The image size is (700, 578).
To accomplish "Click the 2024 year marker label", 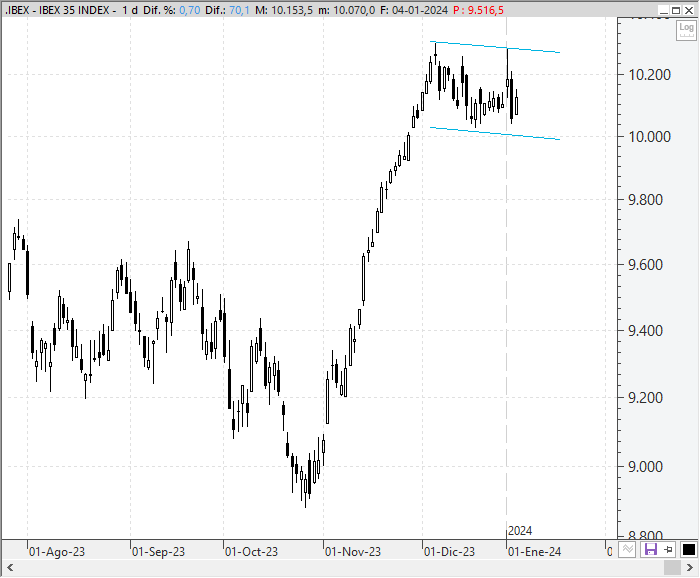I will click(x=520, y=531).
